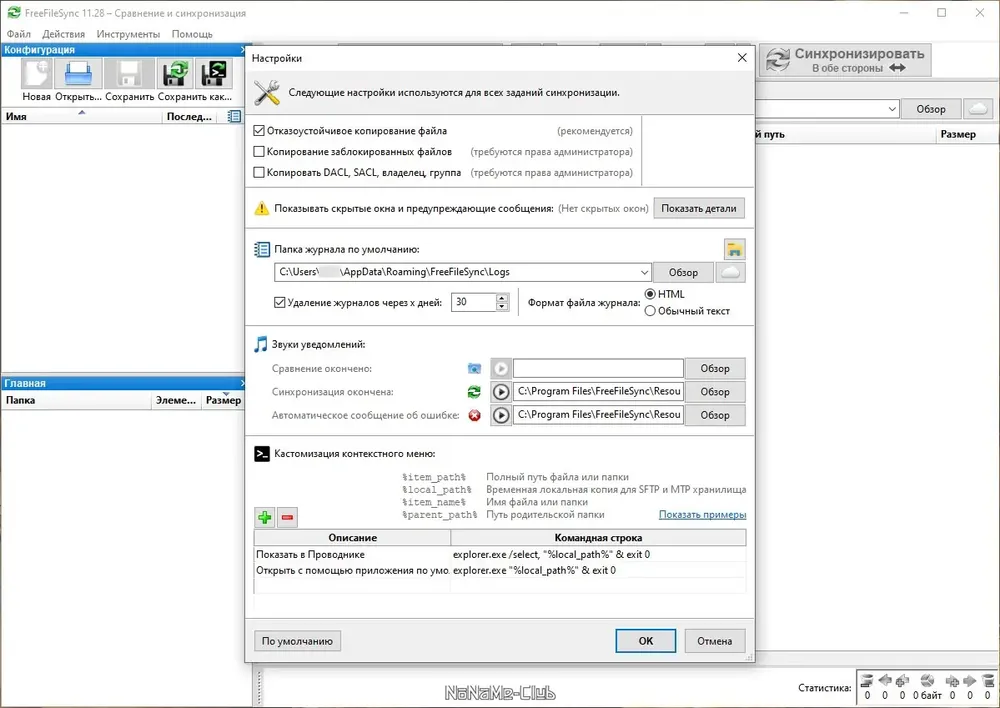1000x708 pixels.
Task: Add context menu entry with green plus
Action: coord(265,517)
